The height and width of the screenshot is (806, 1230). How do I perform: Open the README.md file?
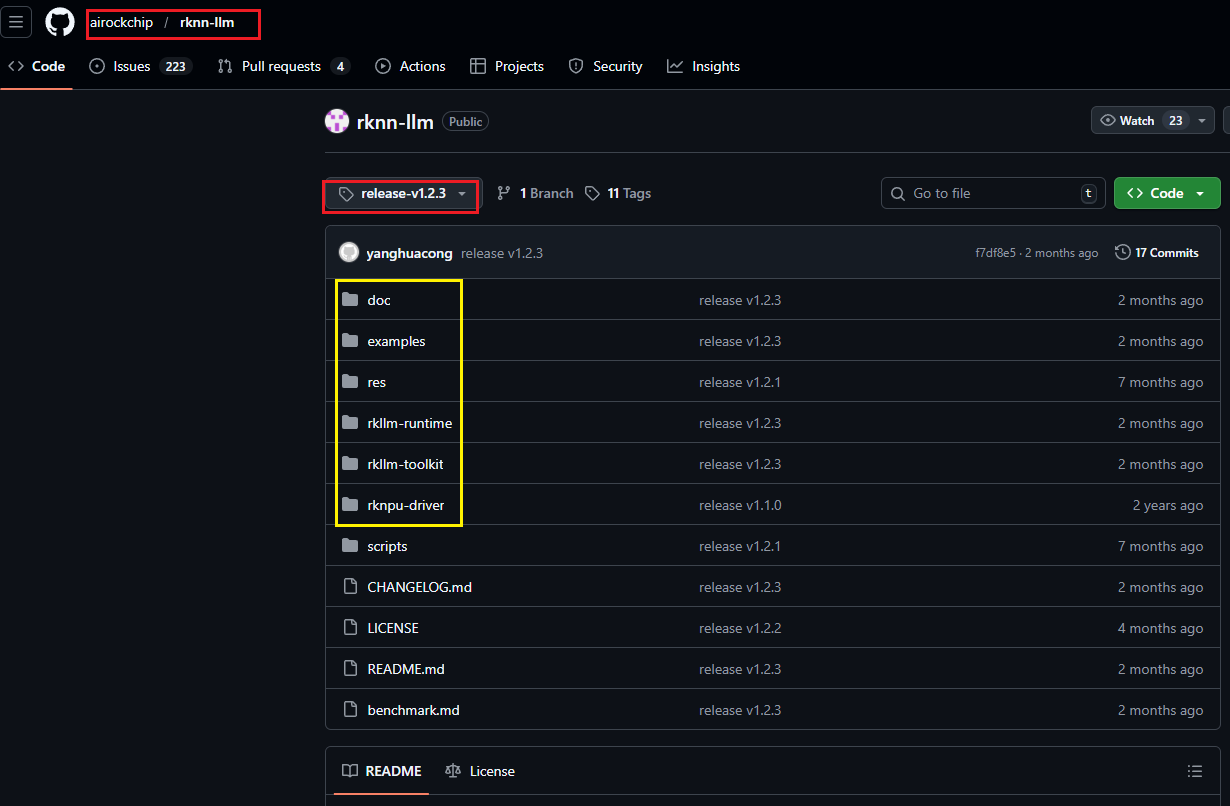coord(406,669)
